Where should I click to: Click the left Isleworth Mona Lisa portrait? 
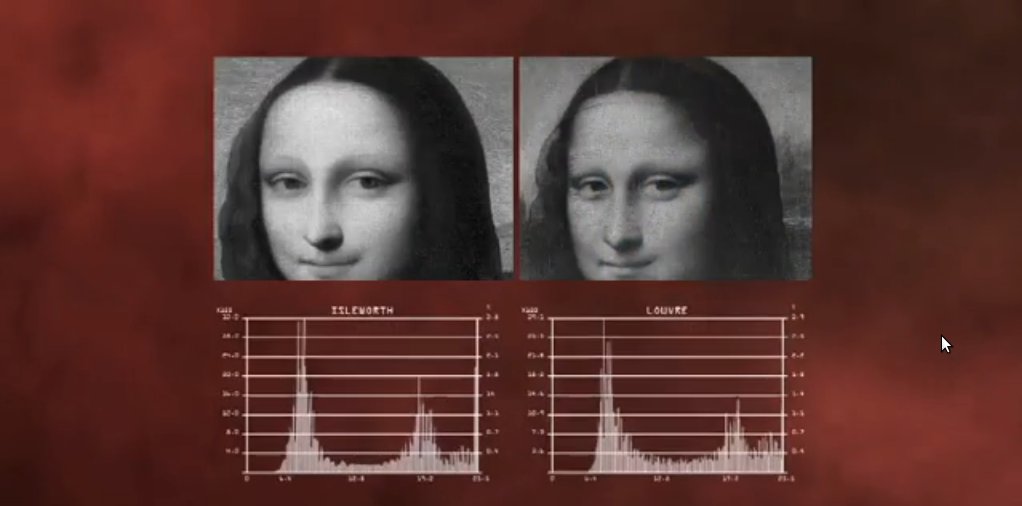click(x=364, y=169)
